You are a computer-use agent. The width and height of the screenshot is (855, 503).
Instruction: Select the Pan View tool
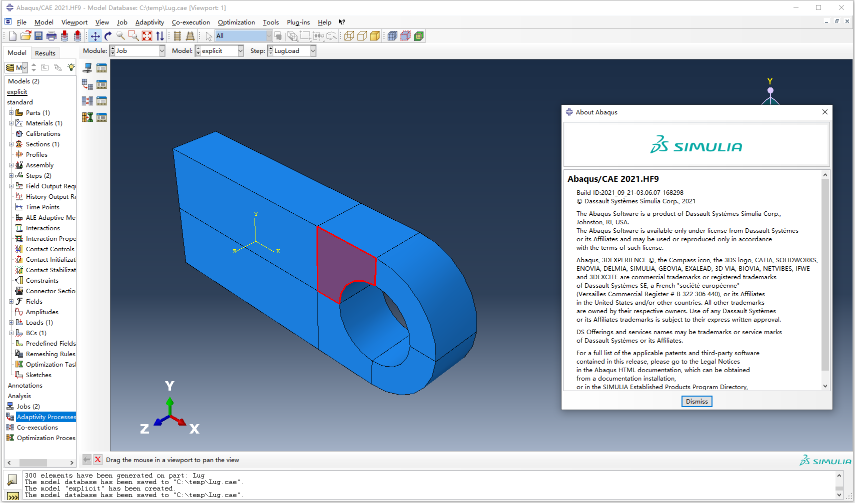tap(95, 36)
